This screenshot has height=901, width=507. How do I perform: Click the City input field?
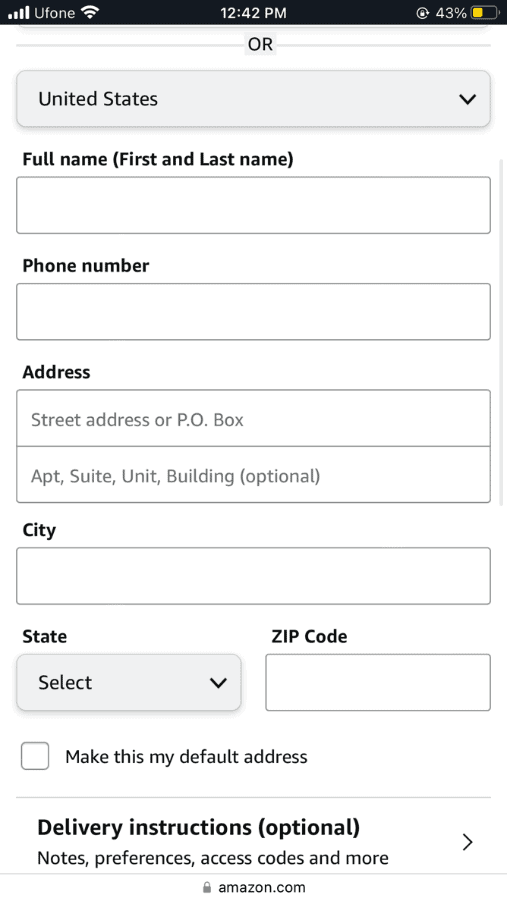[x=254, y=576]
